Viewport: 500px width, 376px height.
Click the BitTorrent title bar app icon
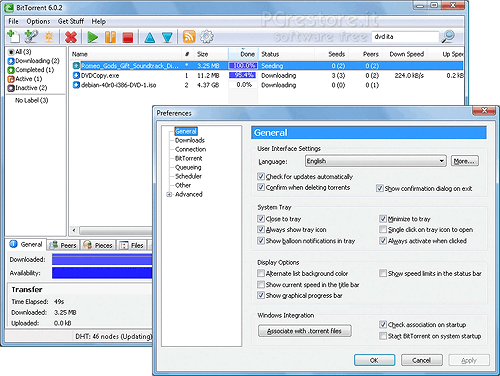pyautogui.click(x=9, y=7)
